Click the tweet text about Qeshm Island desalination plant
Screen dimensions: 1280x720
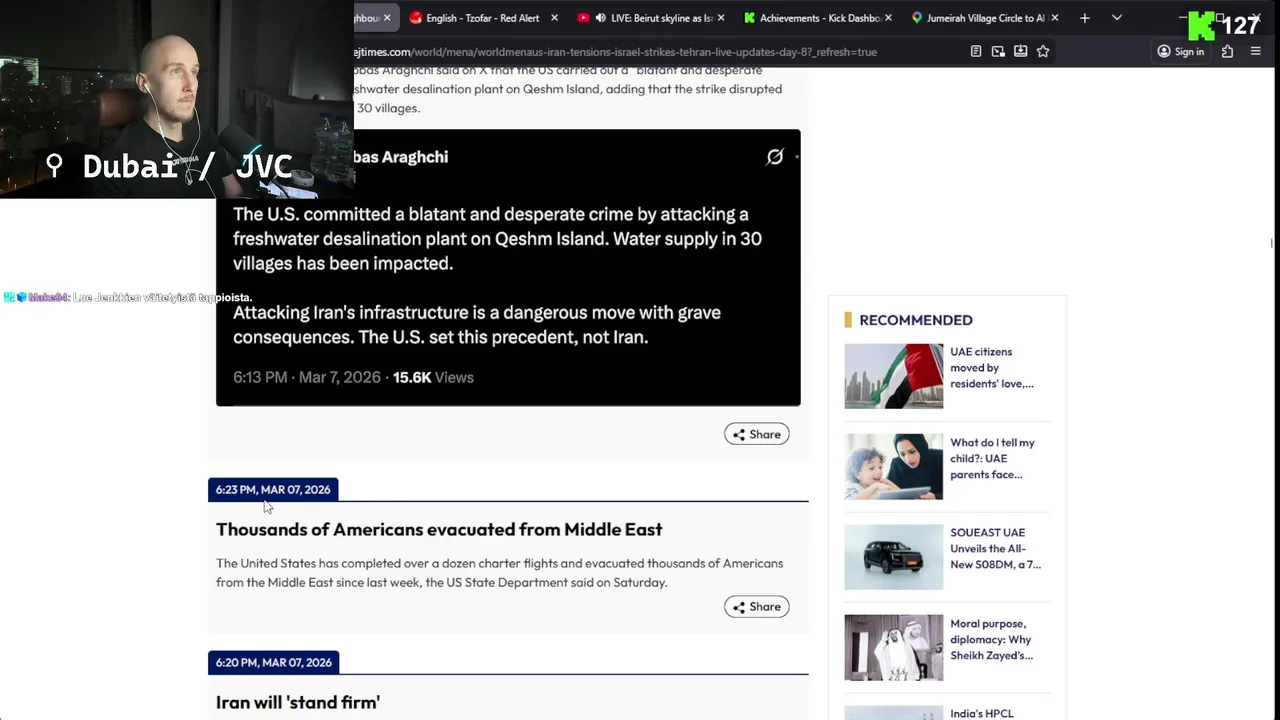pyautogui.click(x=497, y=239)
